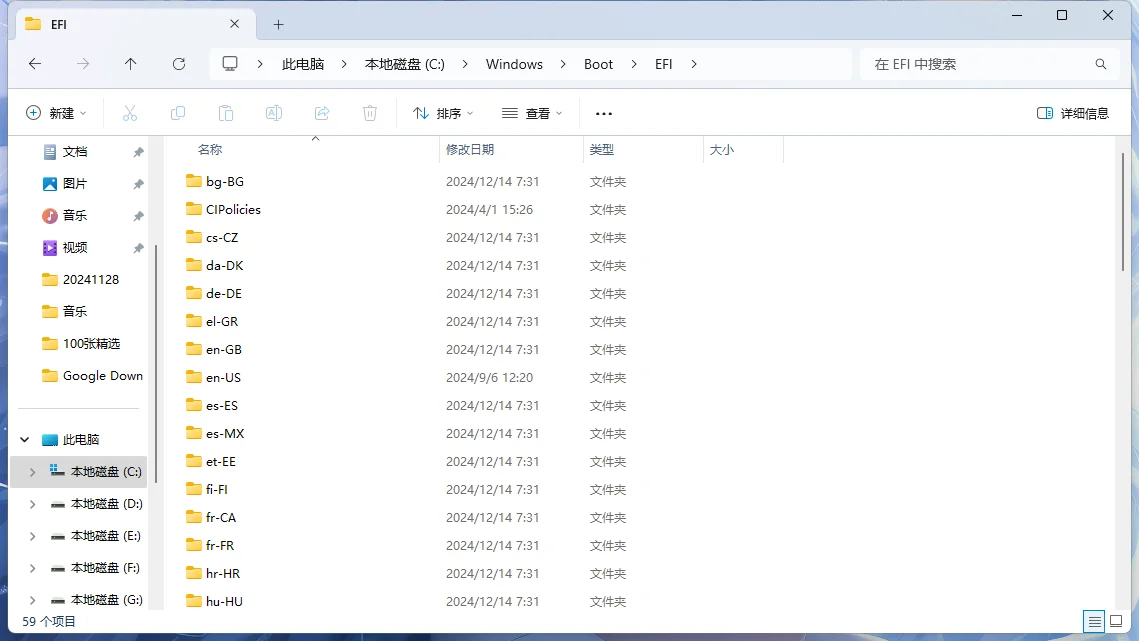The height and width of the screenshot is (641, 1139).
Task: Click the Paste clipboard icon
Action: [x=226, y=113]
